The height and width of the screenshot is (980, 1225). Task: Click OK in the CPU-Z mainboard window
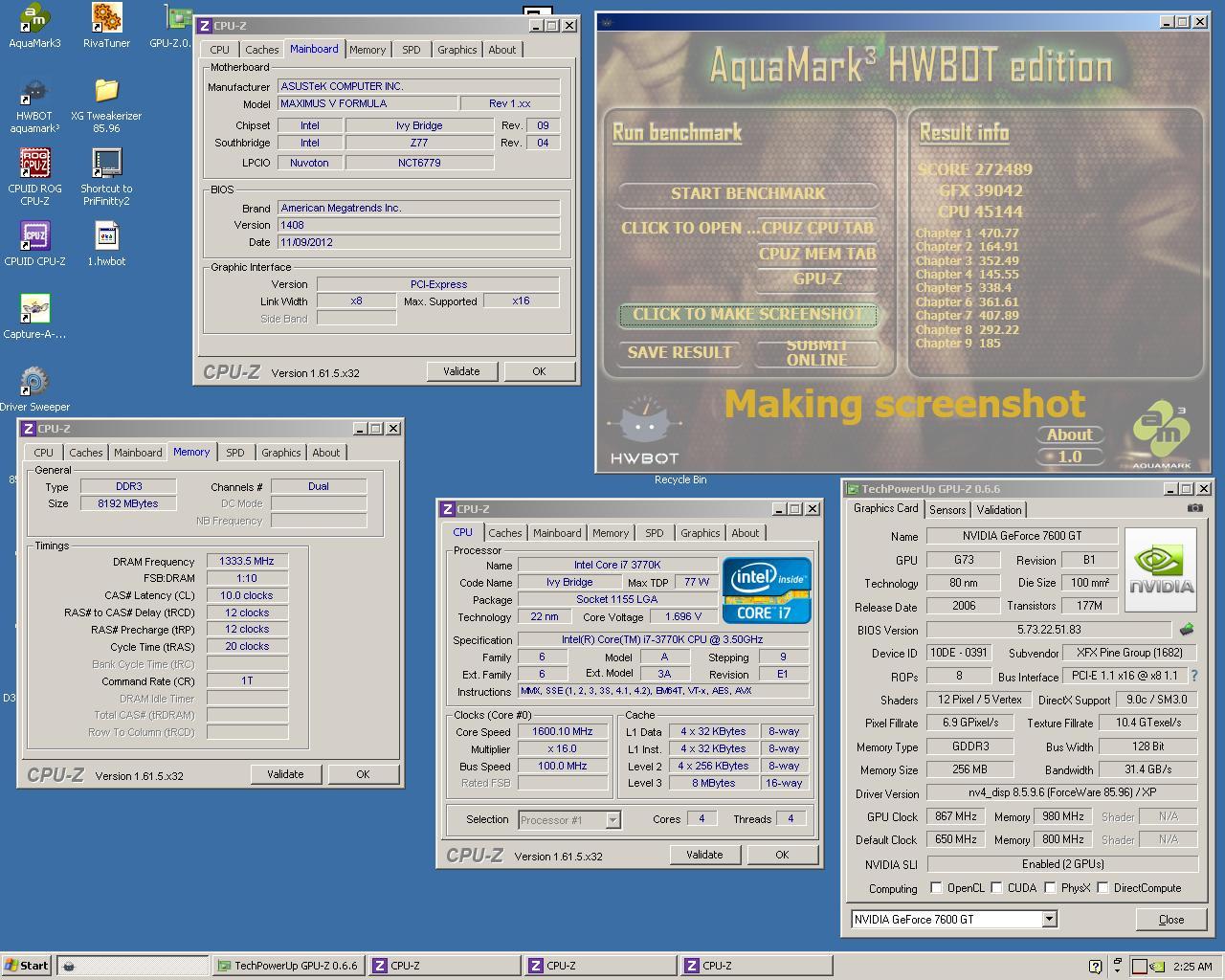[x=539, y=371]
